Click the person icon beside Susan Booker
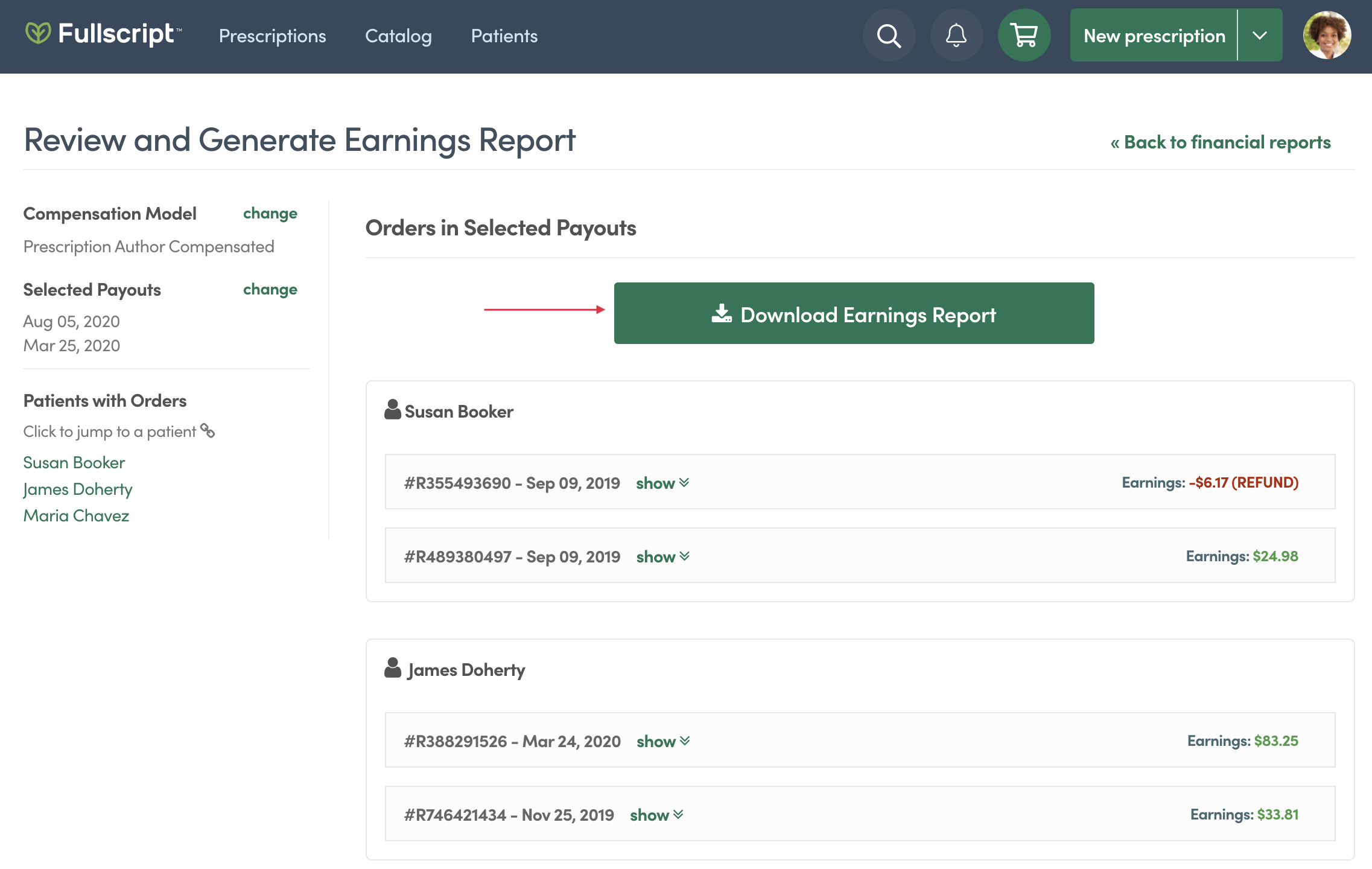 coord(393,411)
